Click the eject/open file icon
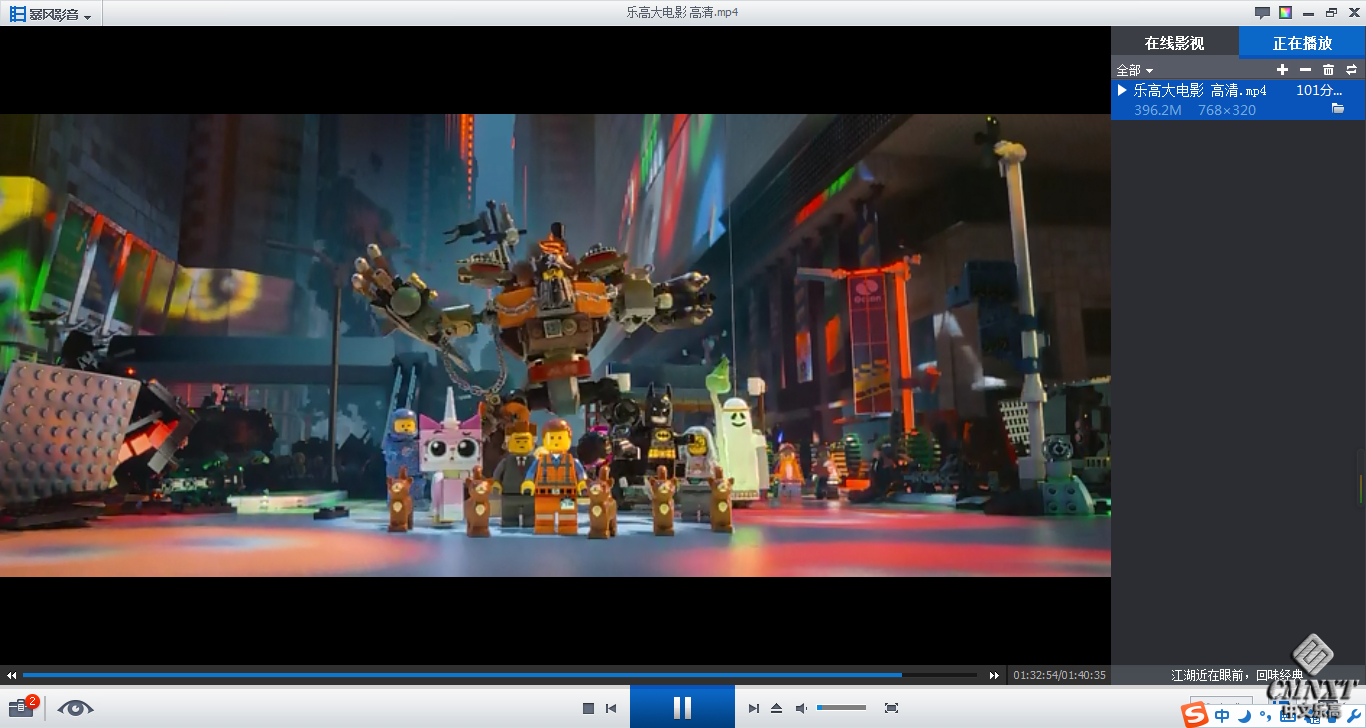This screenshot has height=728, width=1366. (x=776, y=708)
